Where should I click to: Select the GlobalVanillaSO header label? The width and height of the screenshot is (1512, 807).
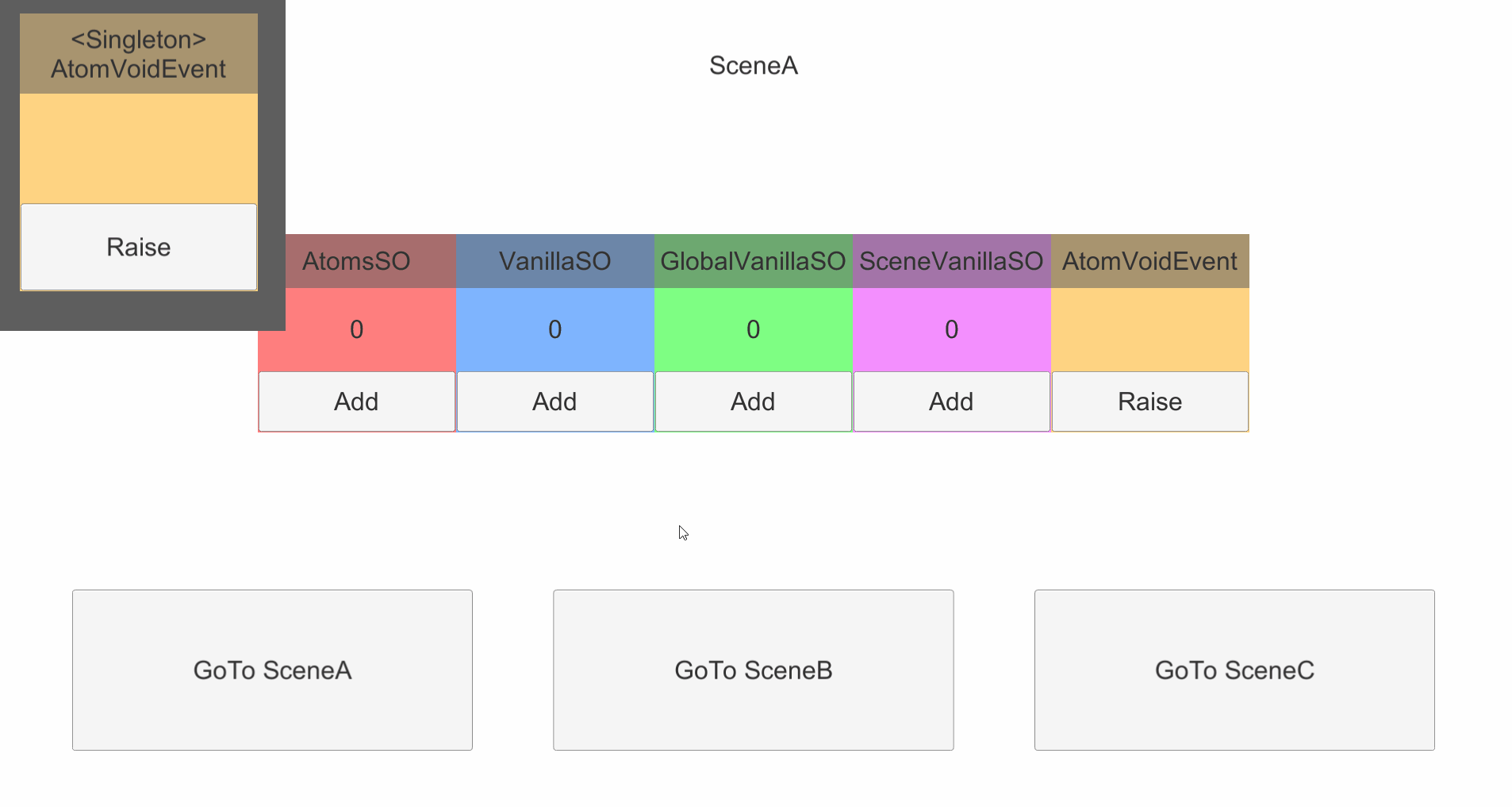pyautogui.click(x=753, y=261)
